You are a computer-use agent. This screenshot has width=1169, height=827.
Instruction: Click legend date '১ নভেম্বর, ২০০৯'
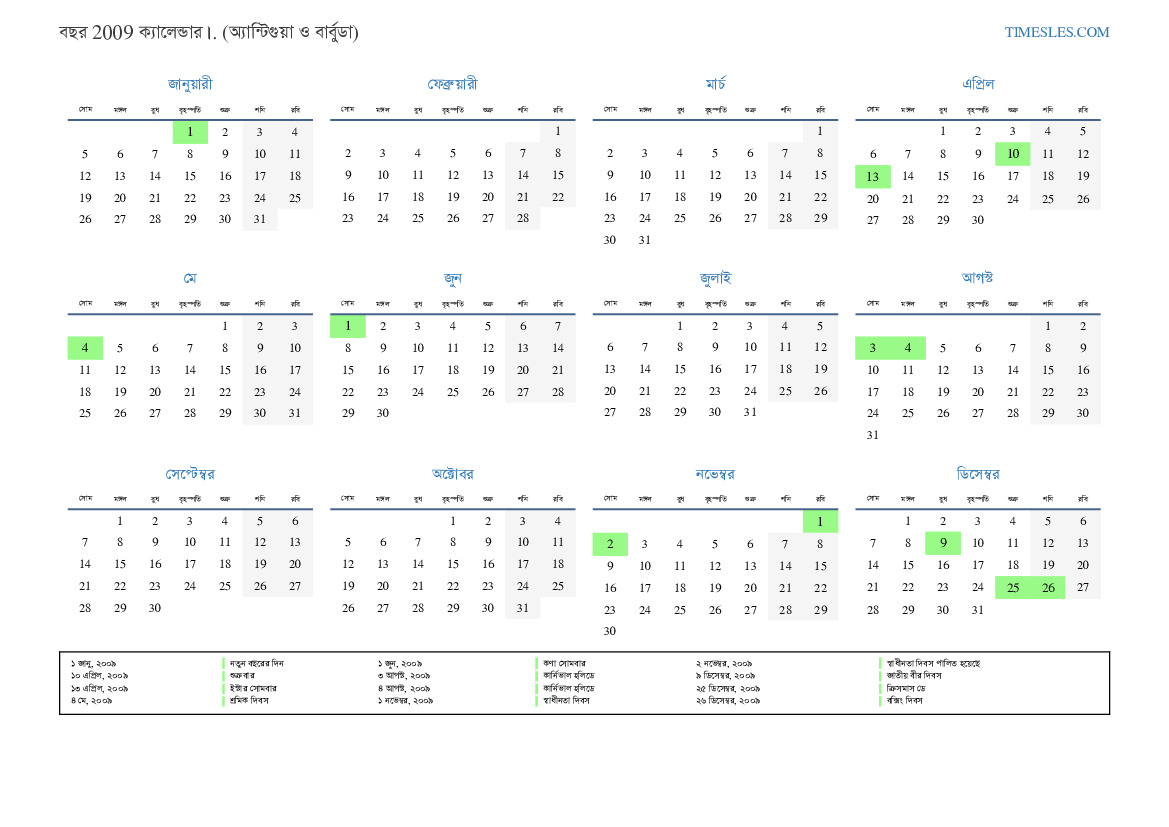pyautogui.click(x=405, y=700)
